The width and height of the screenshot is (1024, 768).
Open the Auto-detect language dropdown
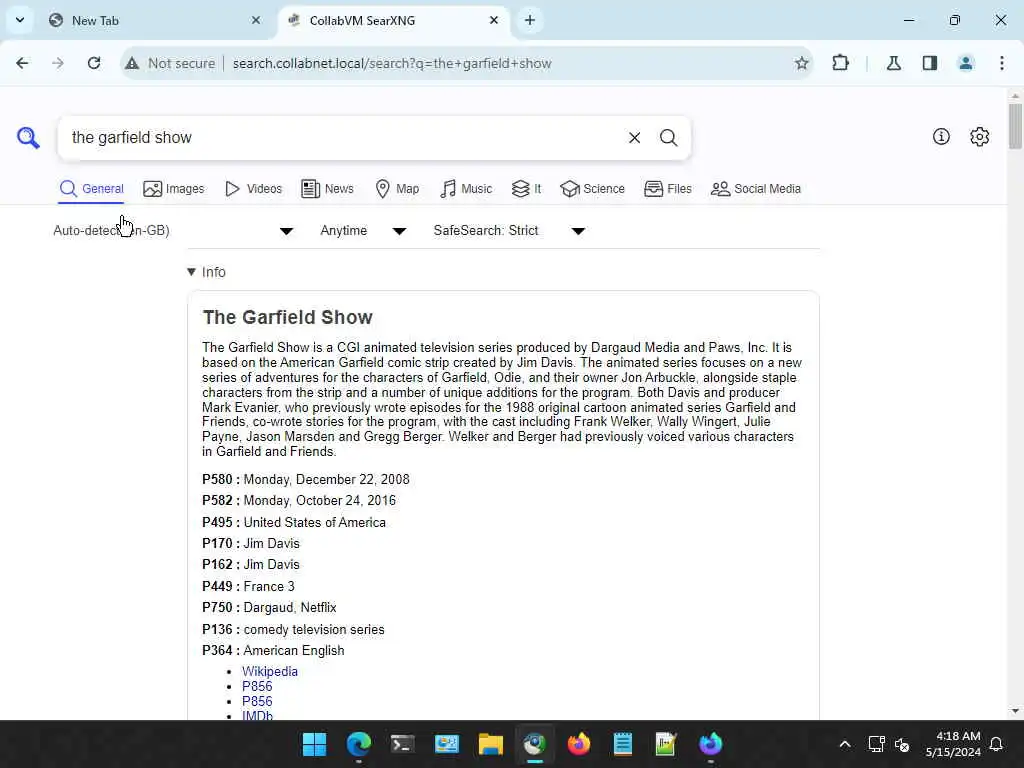173,231
